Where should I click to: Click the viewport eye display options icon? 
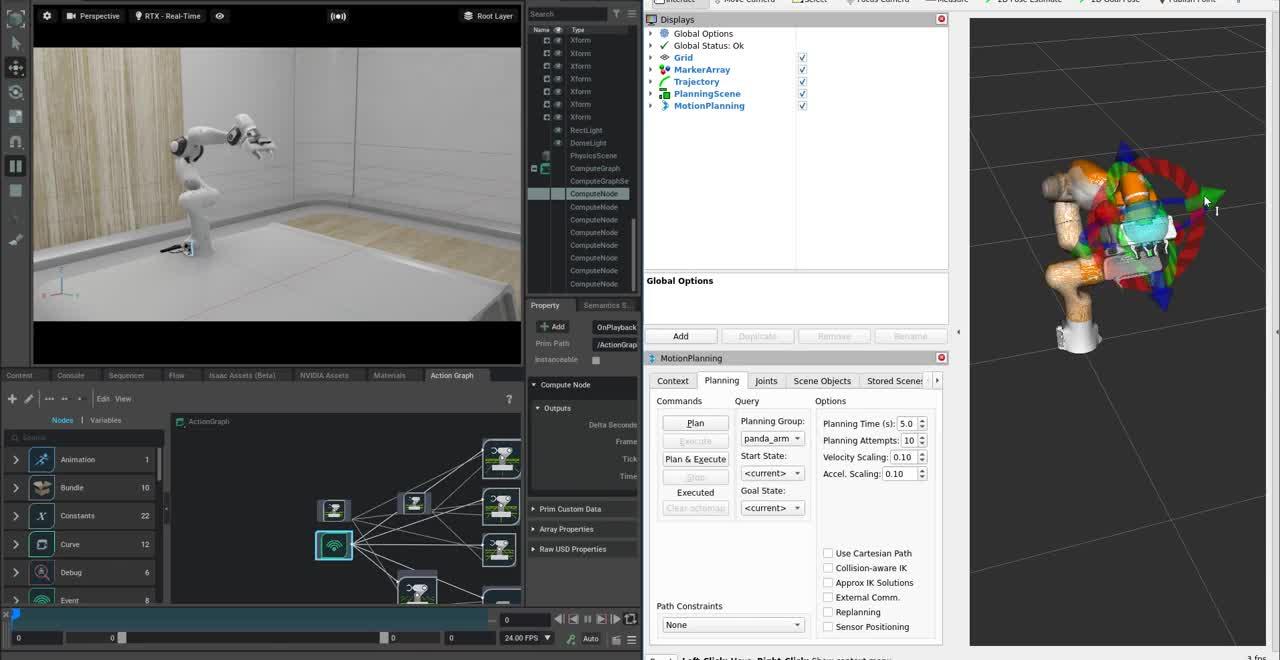pos(219,16)
